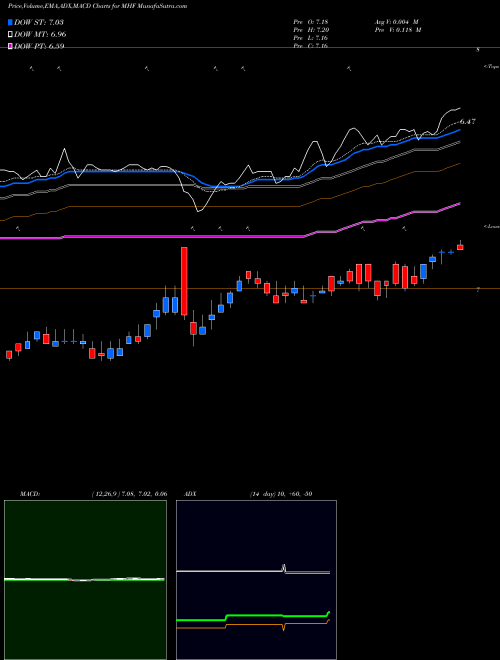Click the 'ADX' panel label
Image resolution: width=500 pixels, height=660 pixels.
[x=191, y=494]
